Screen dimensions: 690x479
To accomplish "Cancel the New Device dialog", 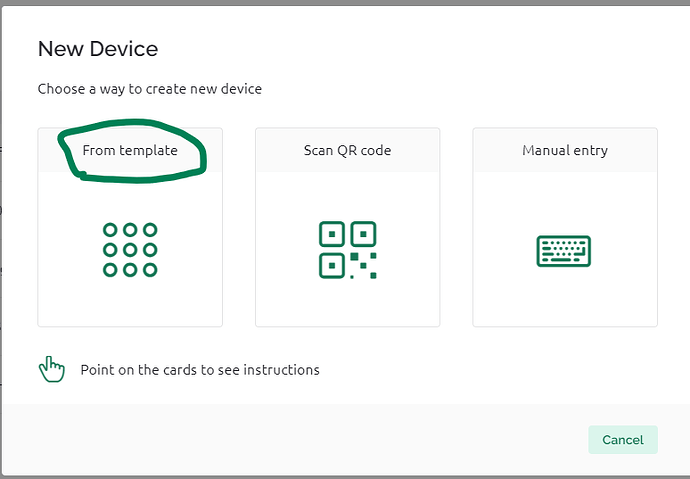I will click(x=623, y=439).
